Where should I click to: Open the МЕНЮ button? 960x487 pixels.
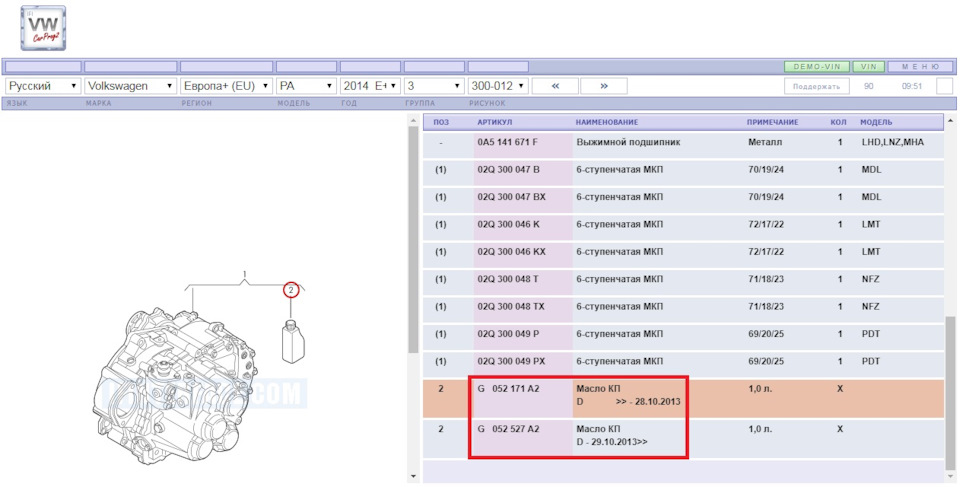(920, 67)
